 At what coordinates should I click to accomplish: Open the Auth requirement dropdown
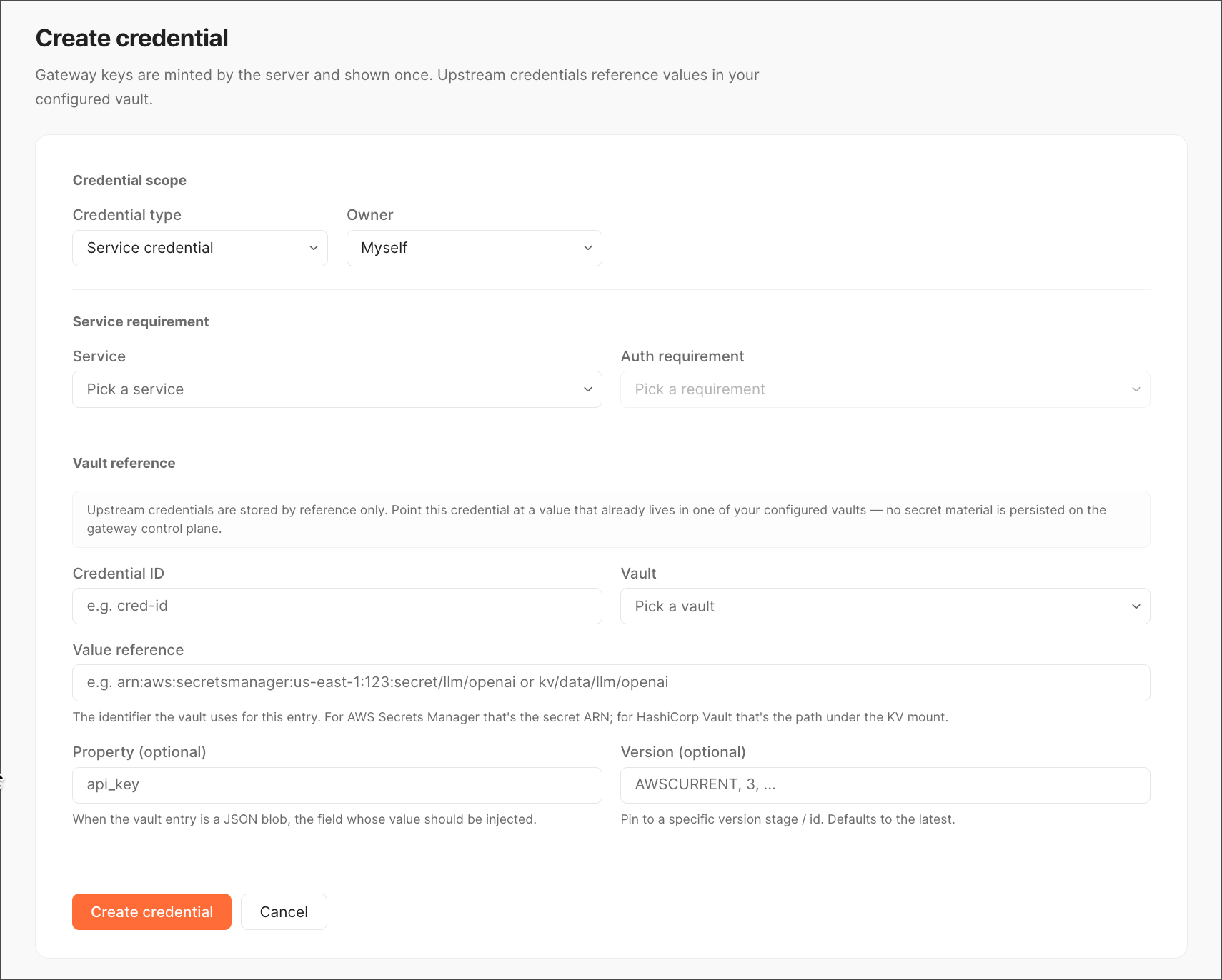(x=885, y=389)
